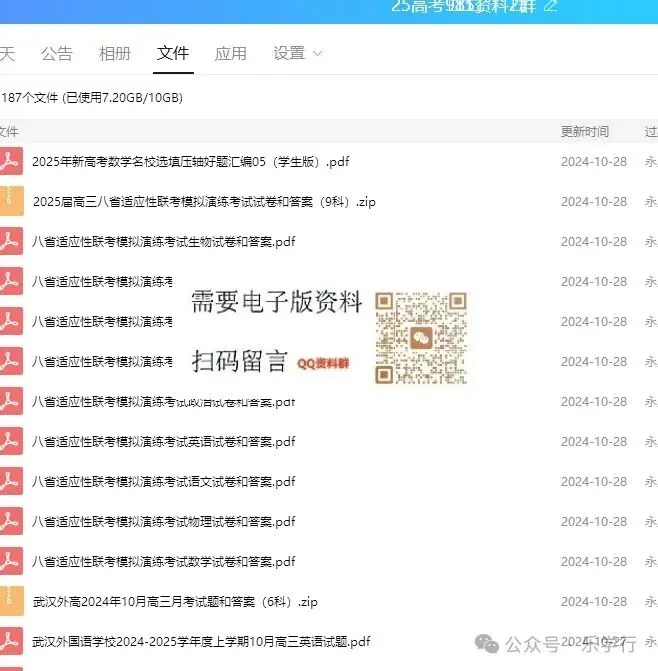658x671 pixels.
Task: Open 八省适应性联考模拟演练考试数学试卷和答案.pdf
Action: click(163, 561)
